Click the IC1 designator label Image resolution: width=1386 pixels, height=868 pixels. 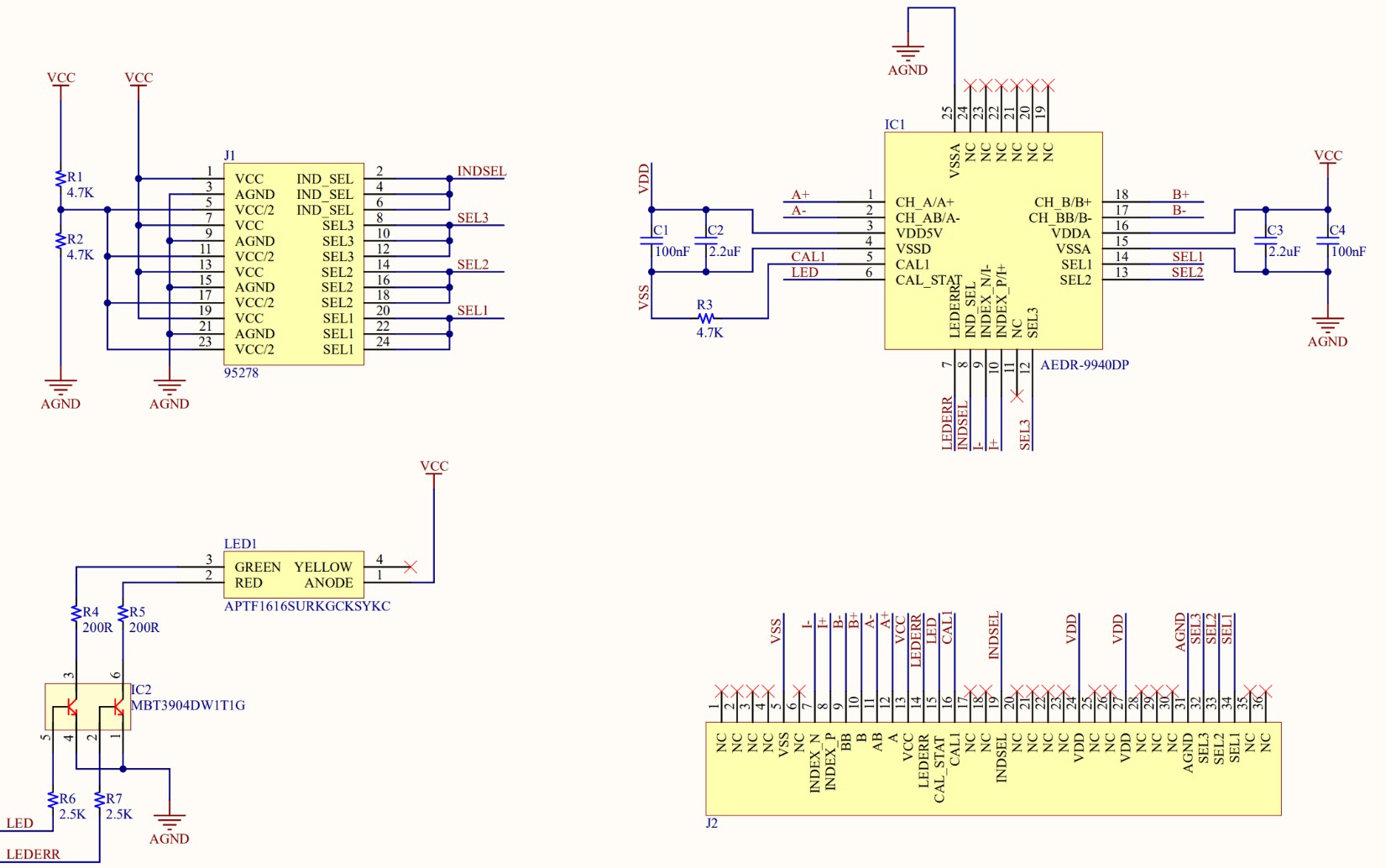coord(895,124)
